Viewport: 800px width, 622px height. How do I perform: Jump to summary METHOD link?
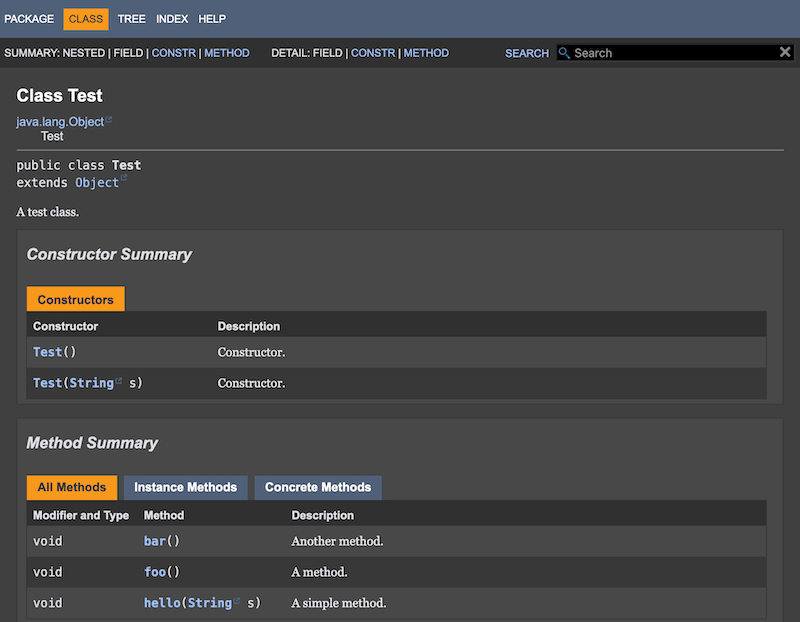tap(227, 53)
